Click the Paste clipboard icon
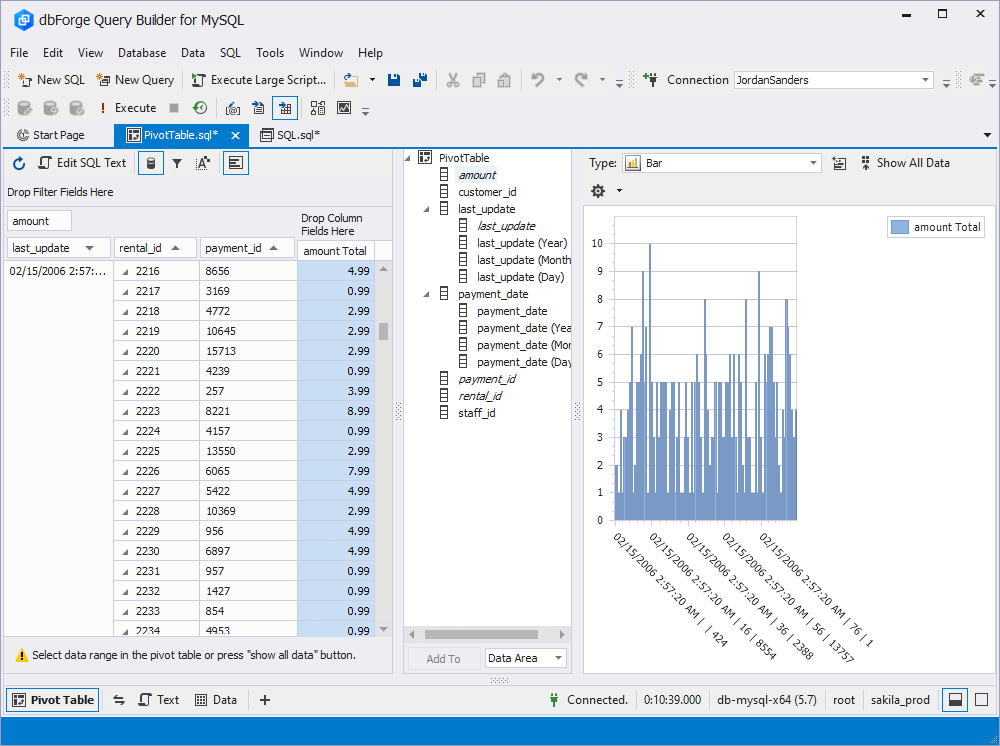This screenshot has height=746, width=1000. 504,80
